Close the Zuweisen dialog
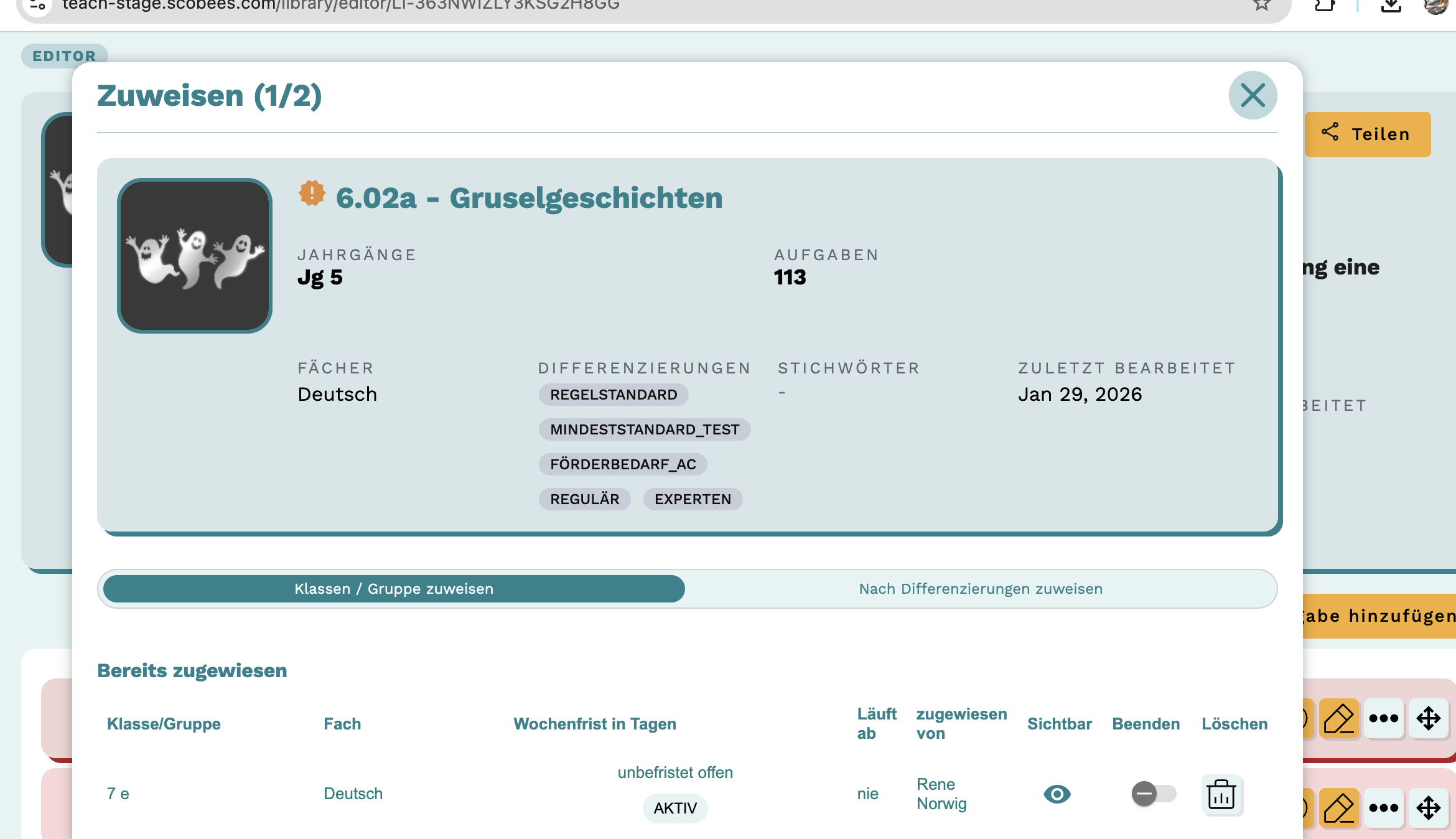Viewport: 1456px width, 839px height. 1253,95
